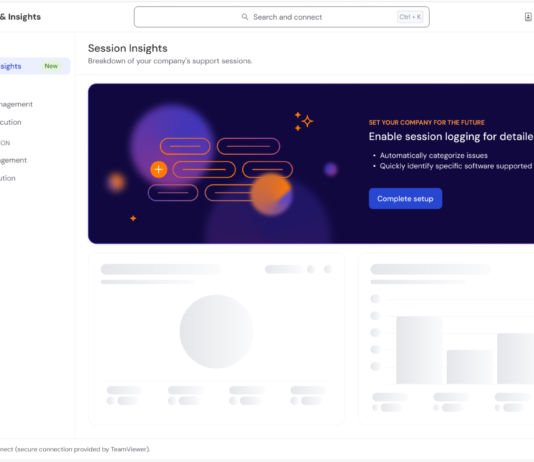Click 'Breakdown of your company's support sessions' text

170,61
